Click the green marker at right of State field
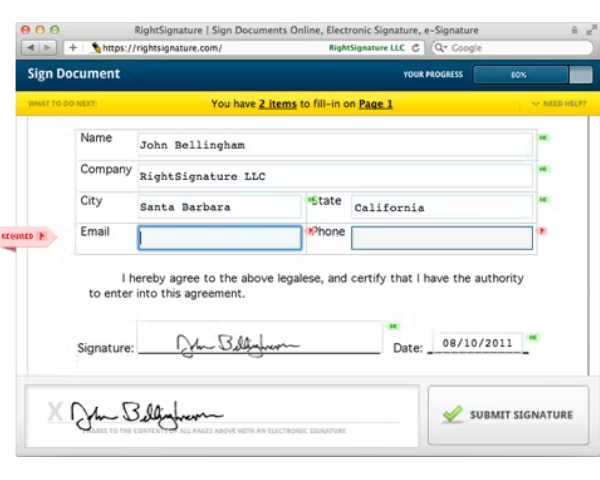600x480 pixels. tap(543, 199)
